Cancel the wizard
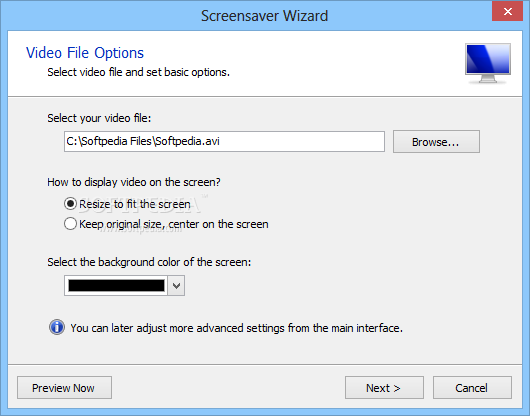The image size is (530, 416). pyautogui.click(x=472, y=388)
